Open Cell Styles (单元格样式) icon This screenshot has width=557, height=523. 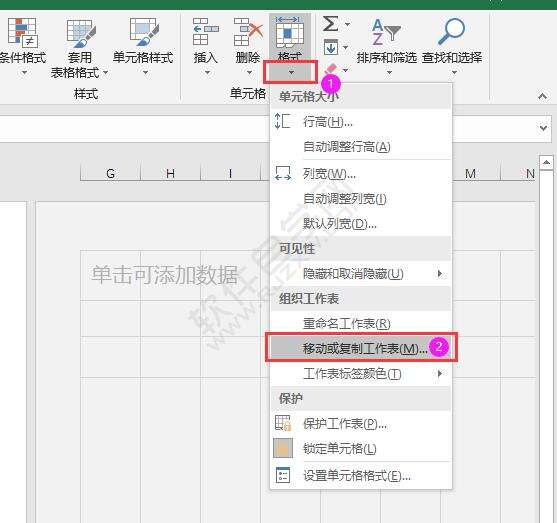(144, 32)
